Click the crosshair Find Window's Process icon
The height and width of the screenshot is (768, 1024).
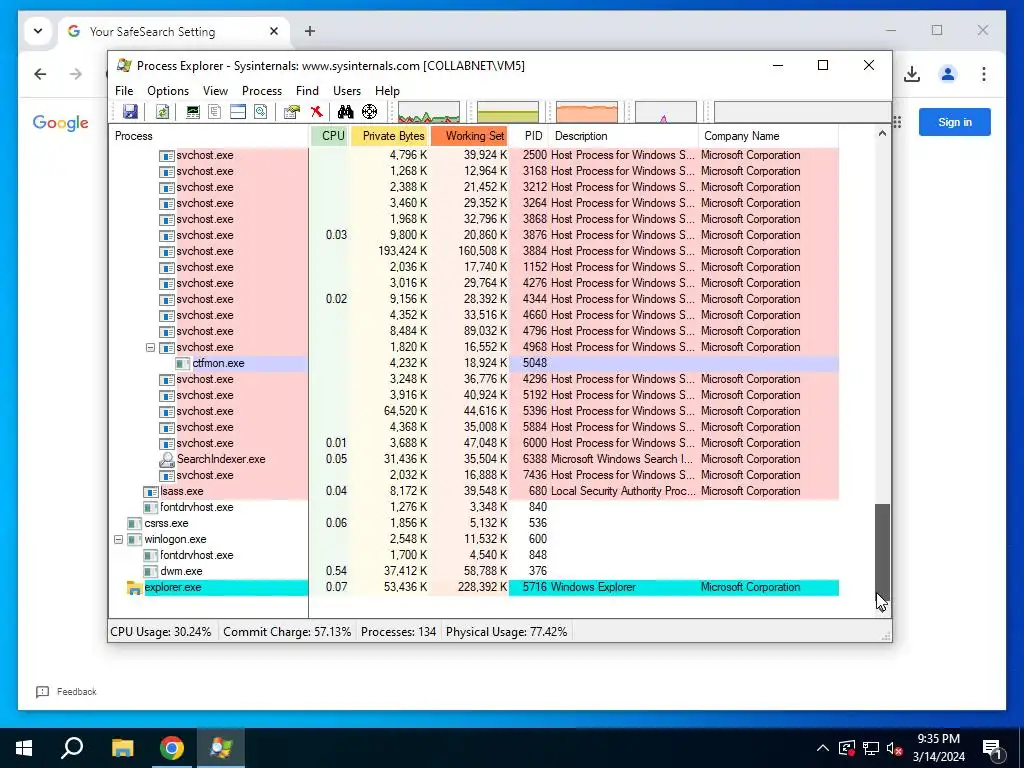370,112
